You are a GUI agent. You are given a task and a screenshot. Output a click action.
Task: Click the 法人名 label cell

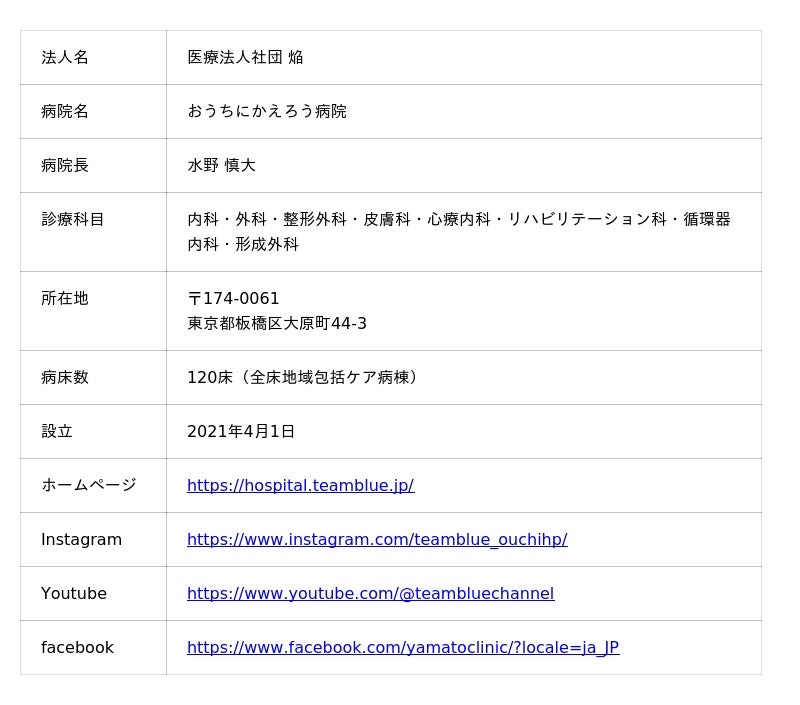(x=65, y=57)
